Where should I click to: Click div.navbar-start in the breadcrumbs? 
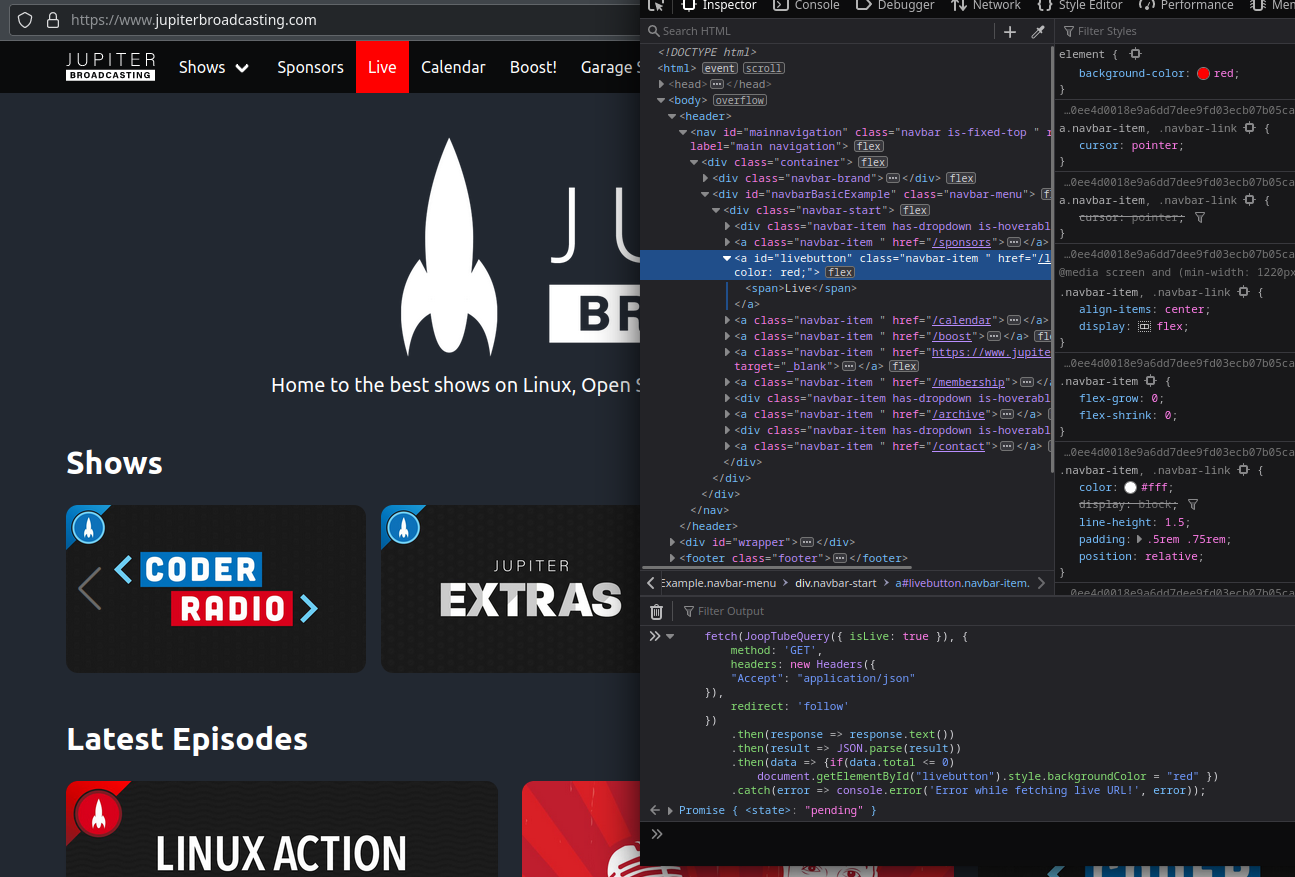[x=836, y=583]
